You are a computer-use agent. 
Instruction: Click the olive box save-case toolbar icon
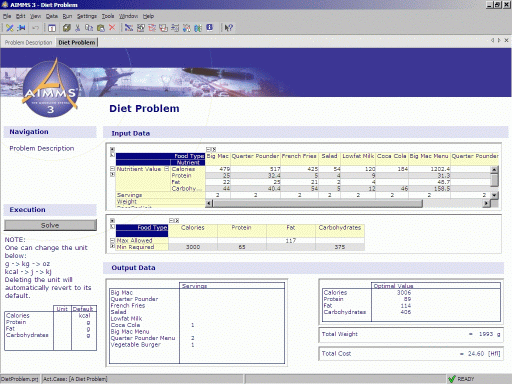[66, 28]
